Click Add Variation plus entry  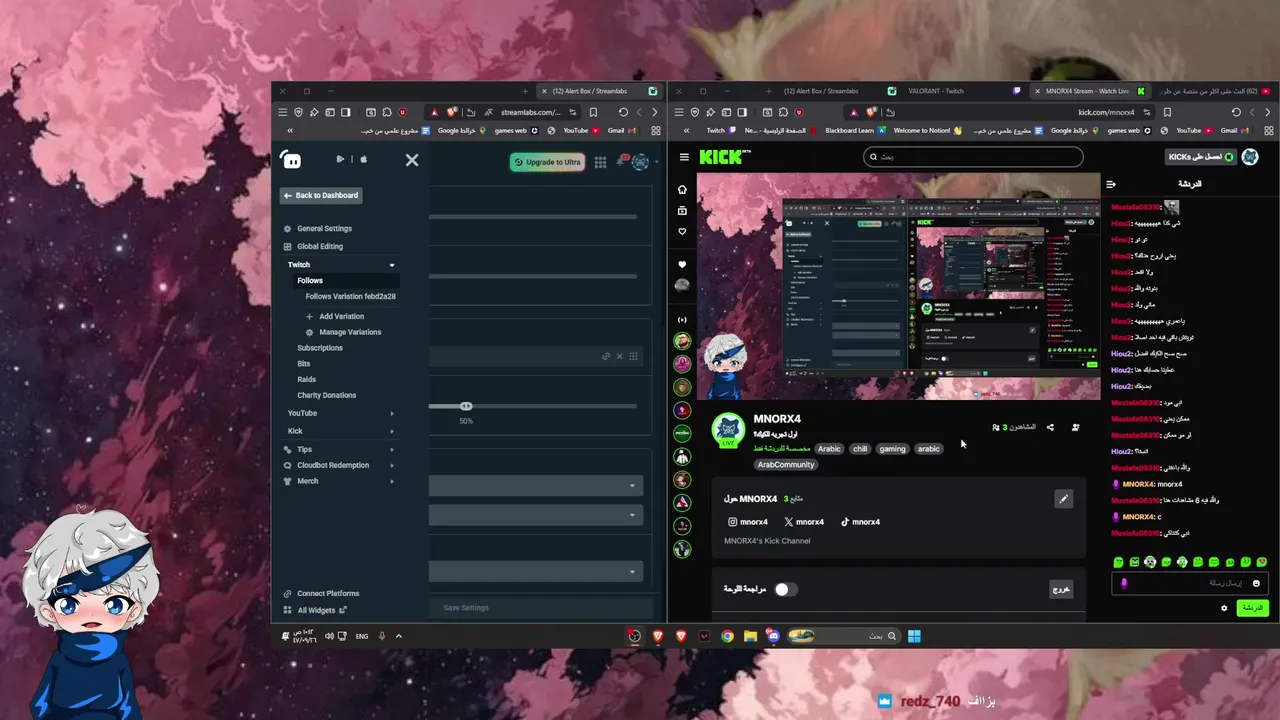(335, 316)
